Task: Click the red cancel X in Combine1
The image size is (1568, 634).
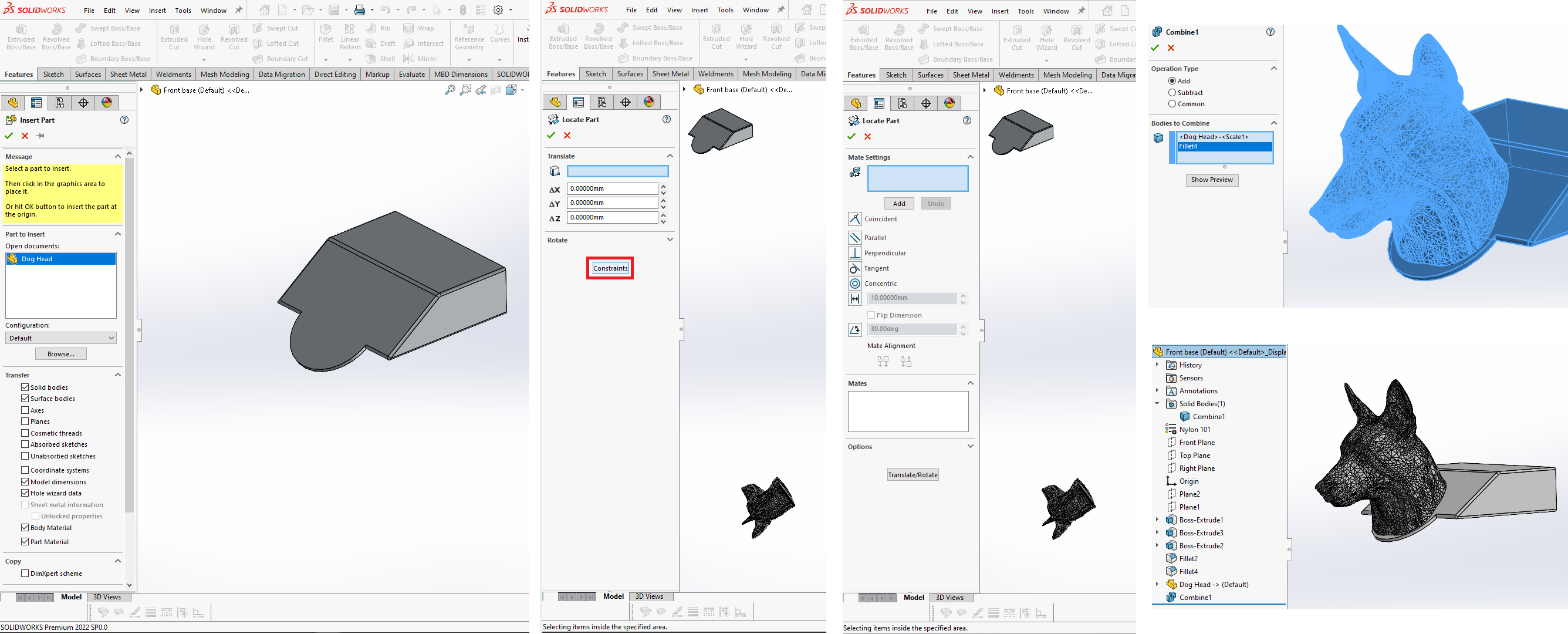Action: coord(1171,48)
